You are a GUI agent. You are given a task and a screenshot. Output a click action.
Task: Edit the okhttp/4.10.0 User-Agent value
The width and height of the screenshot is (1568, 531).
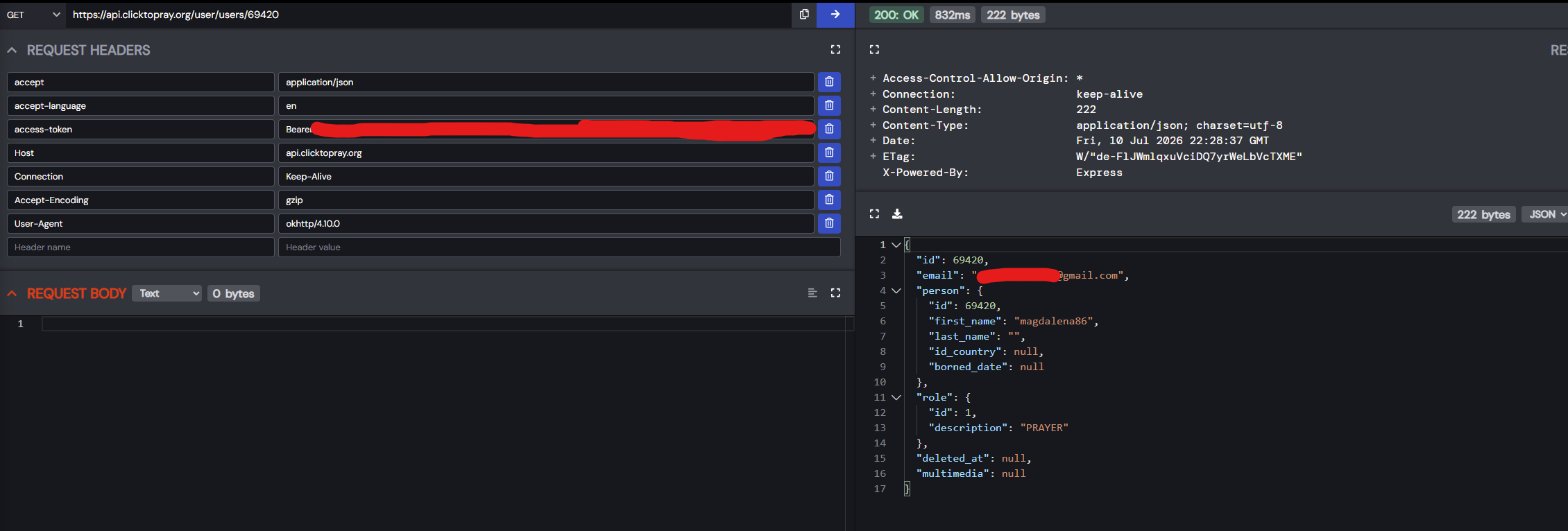[x=546, y=223]
